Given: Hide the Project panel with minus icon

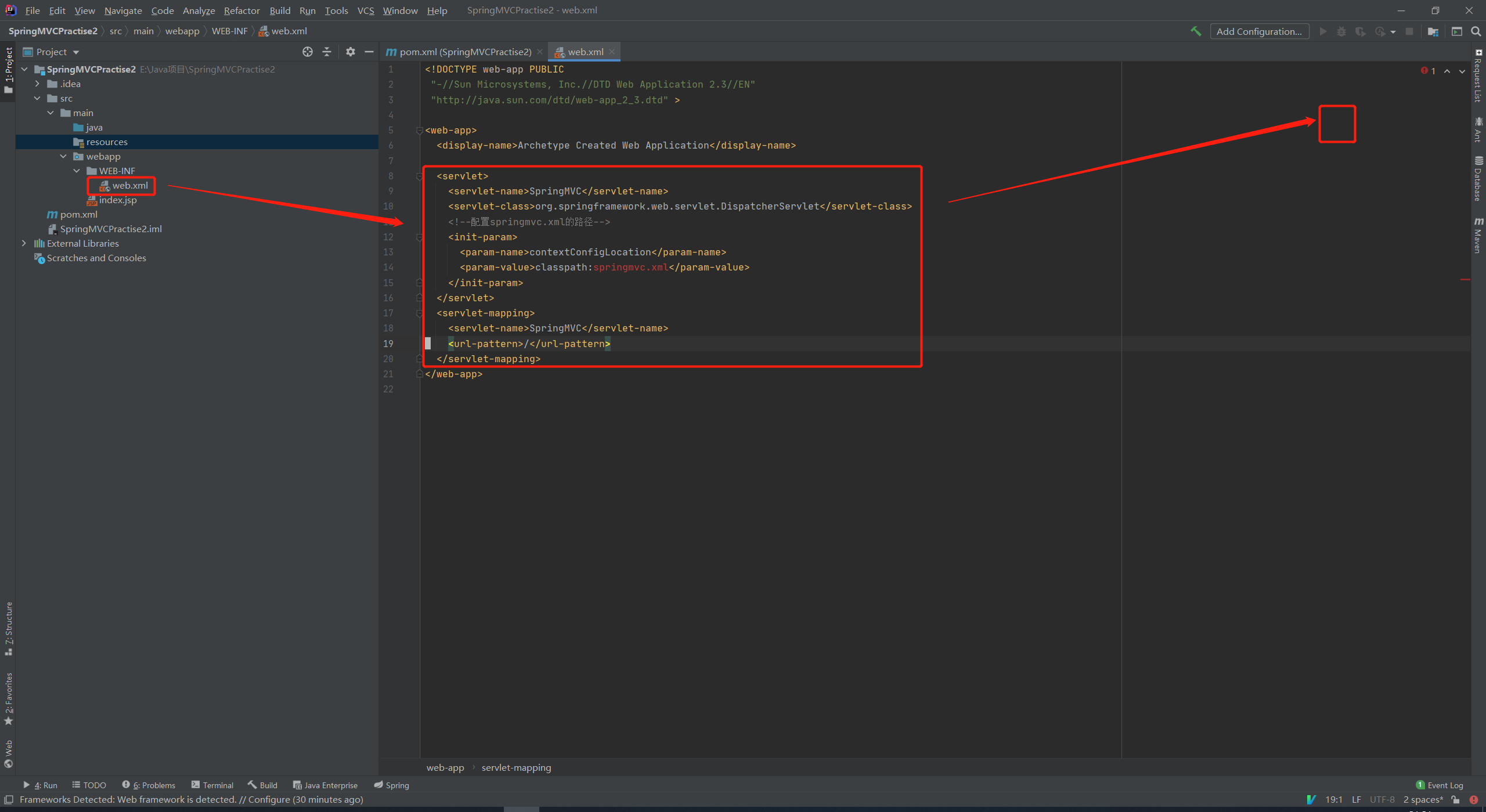Looking at the screenshot, I should click(369, 52).
